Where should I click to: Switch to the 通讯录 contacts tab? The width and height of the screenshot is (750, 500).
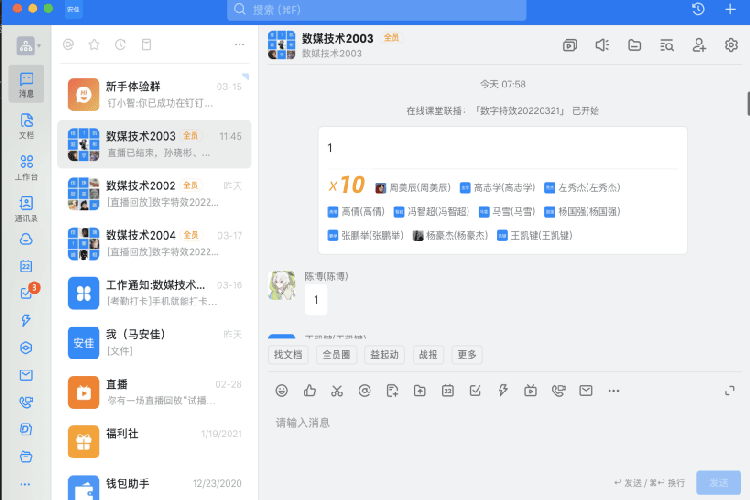point(26,207)
